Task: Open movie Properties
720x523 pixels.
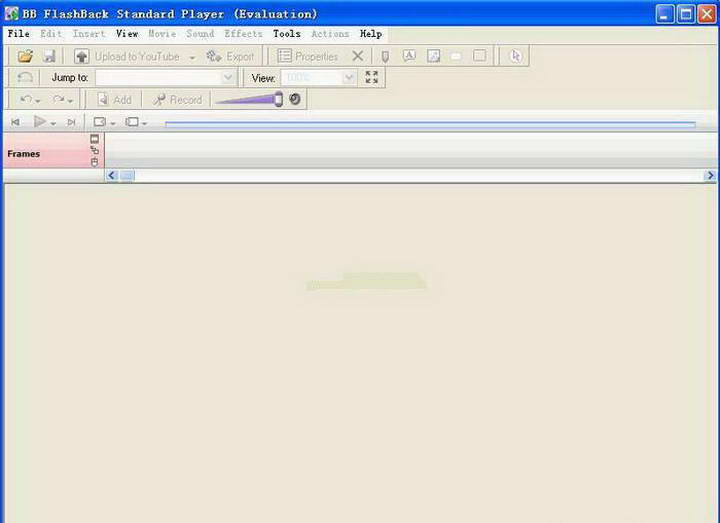Action: [x=308, y=56]
